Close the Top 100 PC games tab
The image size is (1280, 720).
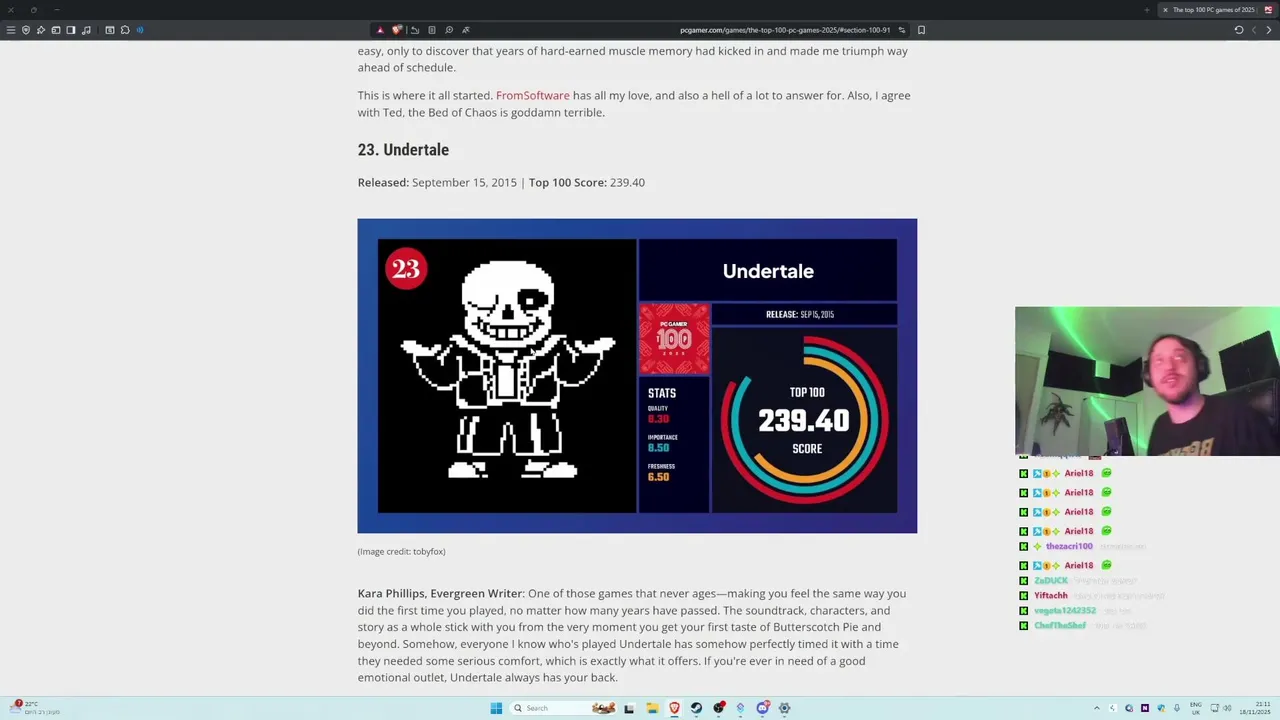point(1165,10)
